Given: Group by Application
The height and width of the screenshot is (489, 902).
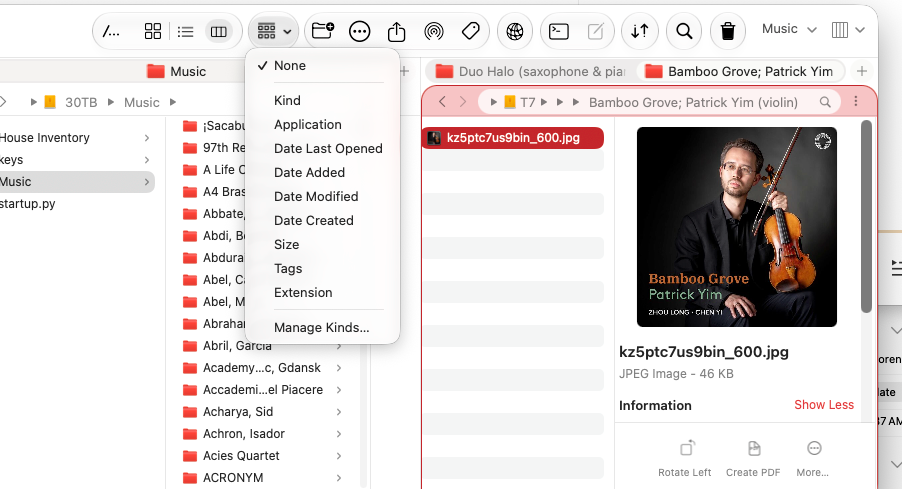Looking at the screenshot, I should point(322,125).
